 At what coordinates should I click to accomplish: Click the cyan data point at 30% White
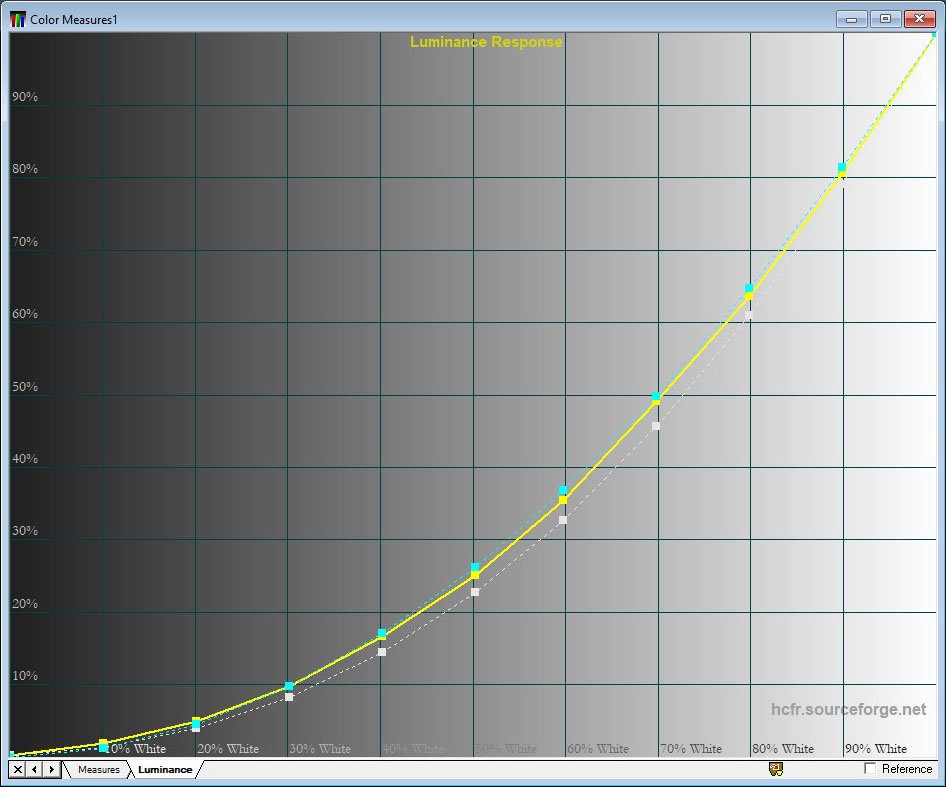pyautogui.click(x=289, y=686)
